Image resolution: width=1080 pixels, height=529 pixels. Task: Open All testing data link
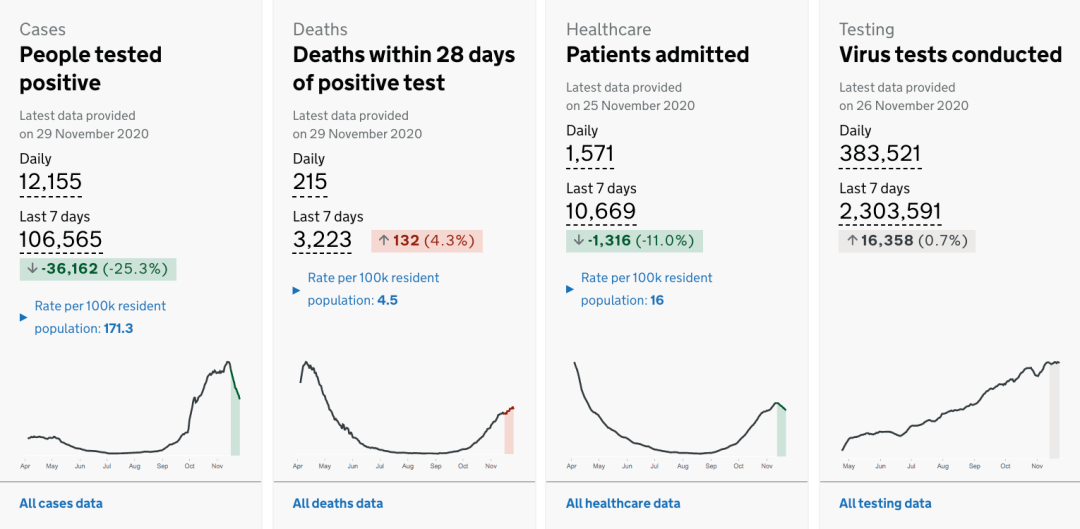[885, 504]
